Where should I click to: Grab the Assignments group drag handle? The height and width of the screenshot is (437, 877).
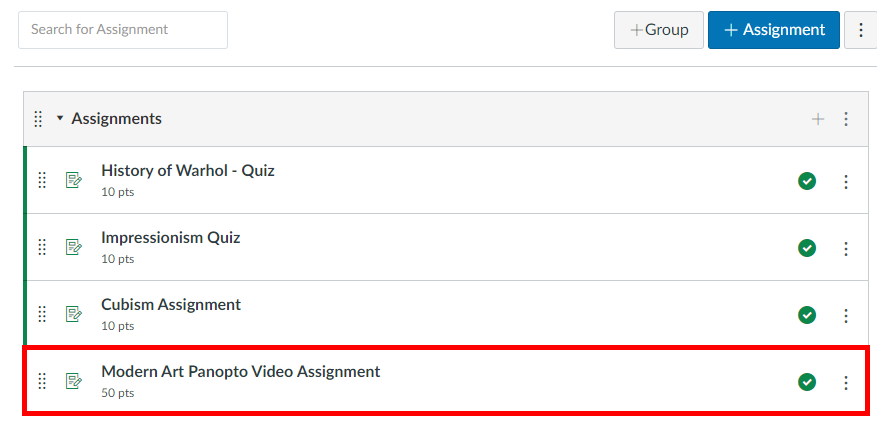click(38, 119)
